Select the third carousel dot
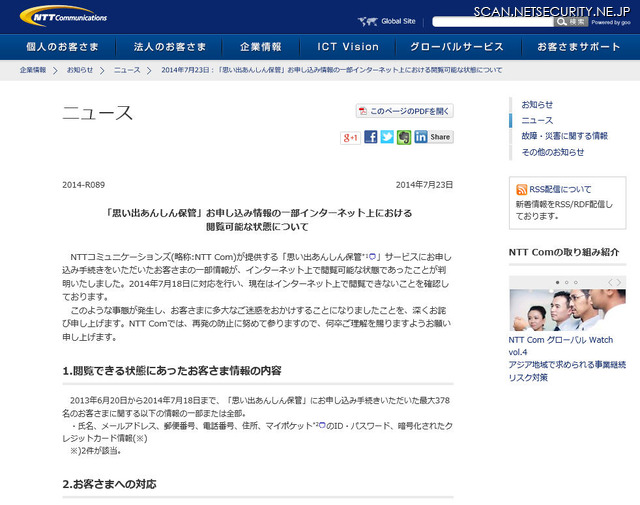Image resolution: width=640 pixels, height=505 pixels. [x=577, y=282]
